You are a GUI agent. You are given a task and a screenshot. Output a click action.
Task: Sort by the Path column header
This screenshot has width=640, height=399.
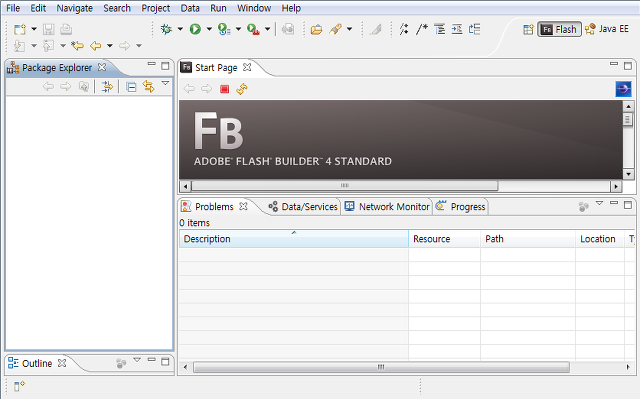tap(528, 239)
